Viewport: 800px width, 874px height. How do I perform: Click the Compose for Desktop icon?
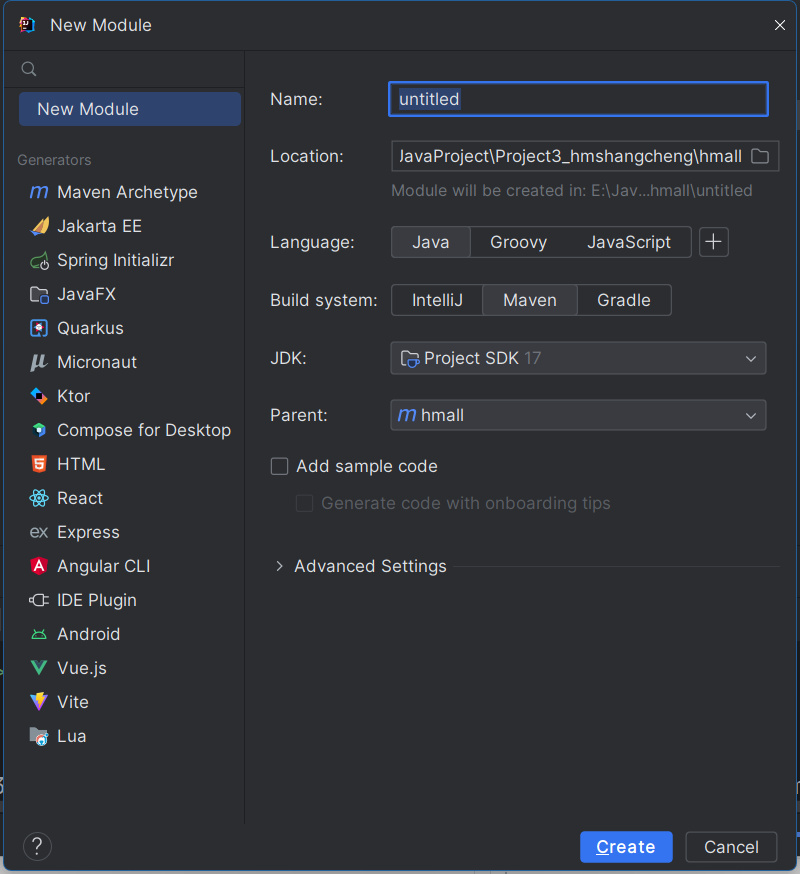tap(39, 430)
